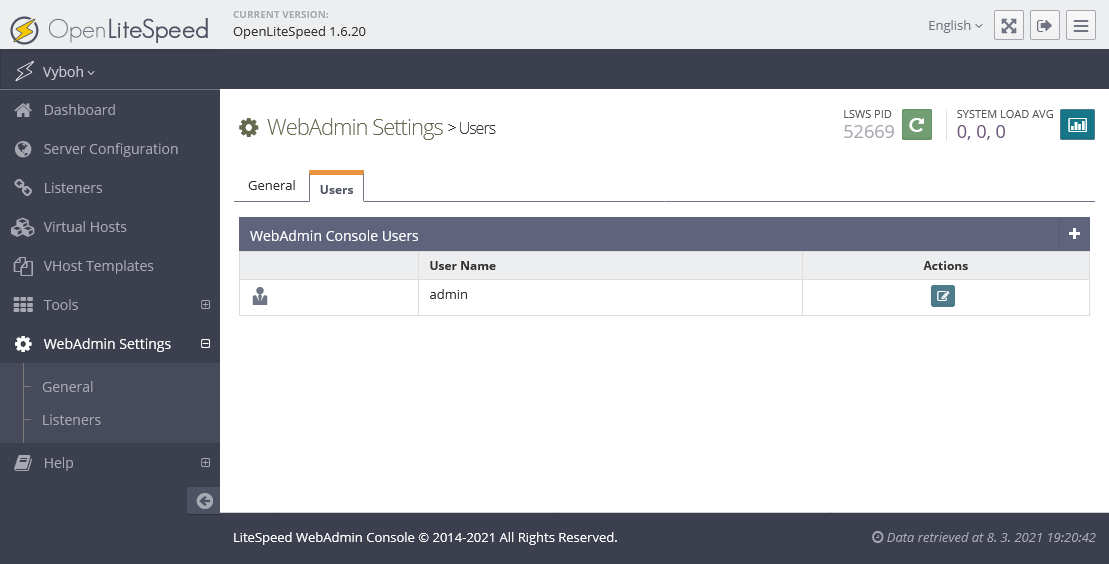Expand the Help menu section
Viewport: 1109px width, 564px height.
(x=205, y=462)
